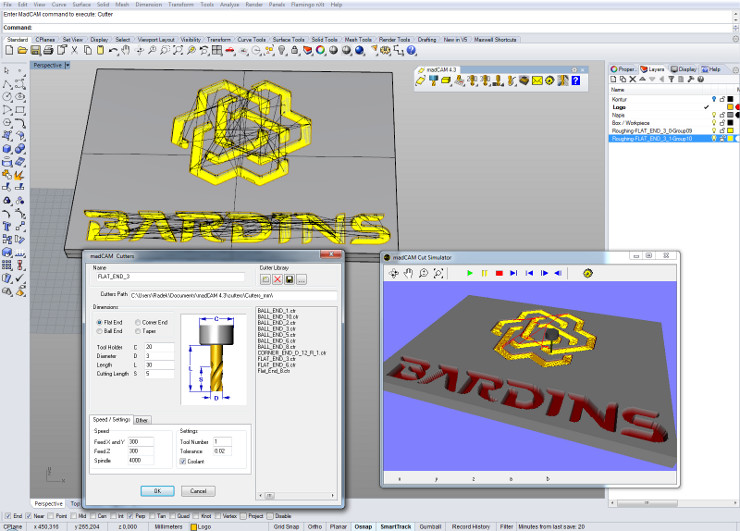Click the Layers color wheel icon in toolbar
The image size is (740, 531).
pyautogui.click(x=320, y=50)
